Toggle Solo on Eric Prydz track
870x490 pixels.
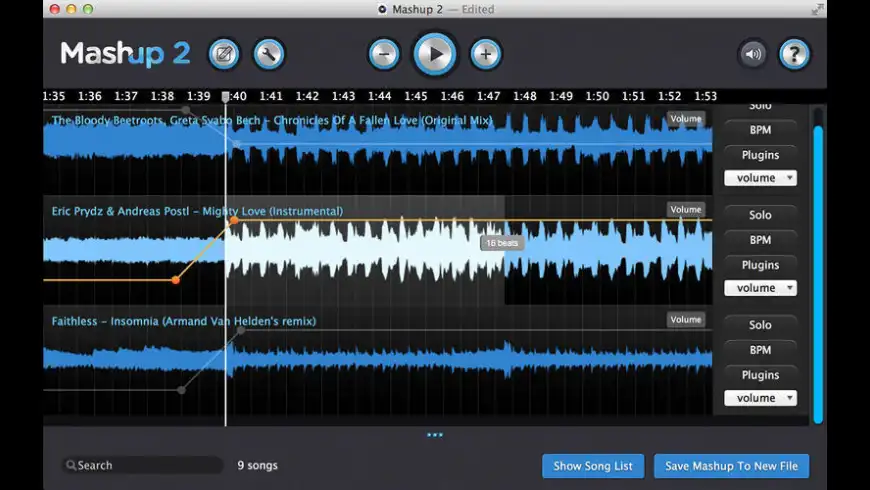click(x=760, y=215)
